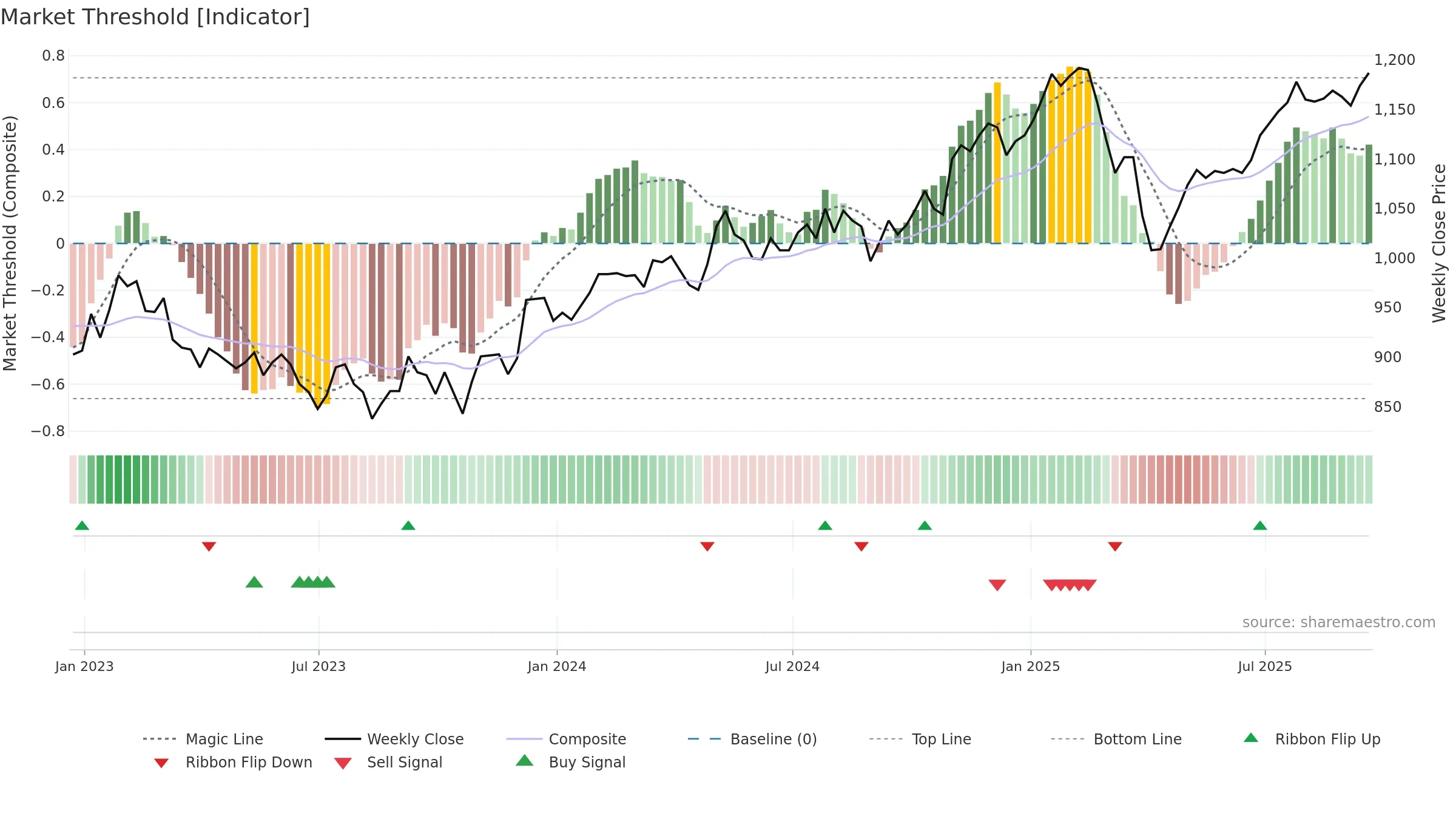Viewport: 1456px width, 819px height.
Task: Click the ribbon flip down marker in early 2025
Action: pyautogui.click(x=1115, y=547)
